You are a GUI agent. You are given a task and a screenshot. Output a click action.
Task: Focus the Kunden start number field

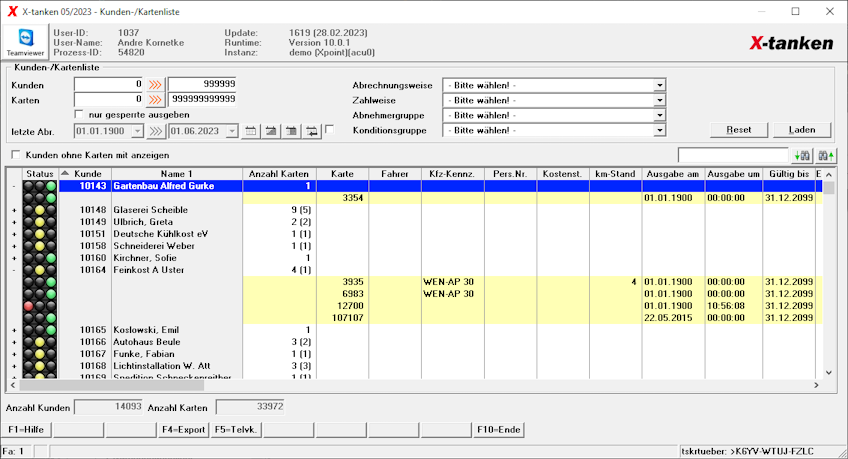click(108, 84)
